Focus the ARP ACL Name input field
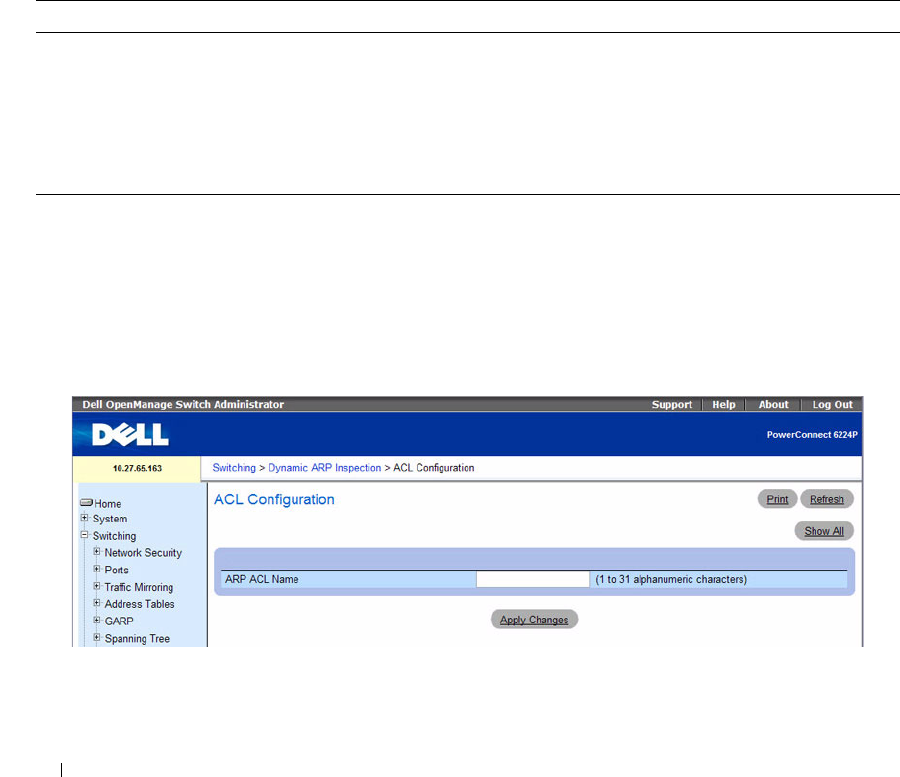This screenshot has width=900, height=777. (533, 579)
